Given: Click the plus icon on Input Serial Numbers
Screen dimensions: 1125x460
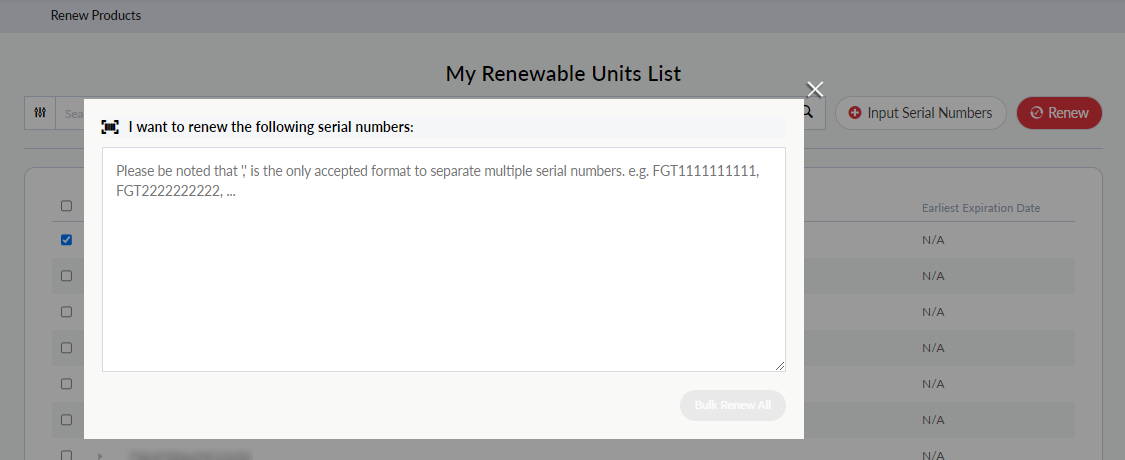Looking at the screenshot, I should [855, 113].
